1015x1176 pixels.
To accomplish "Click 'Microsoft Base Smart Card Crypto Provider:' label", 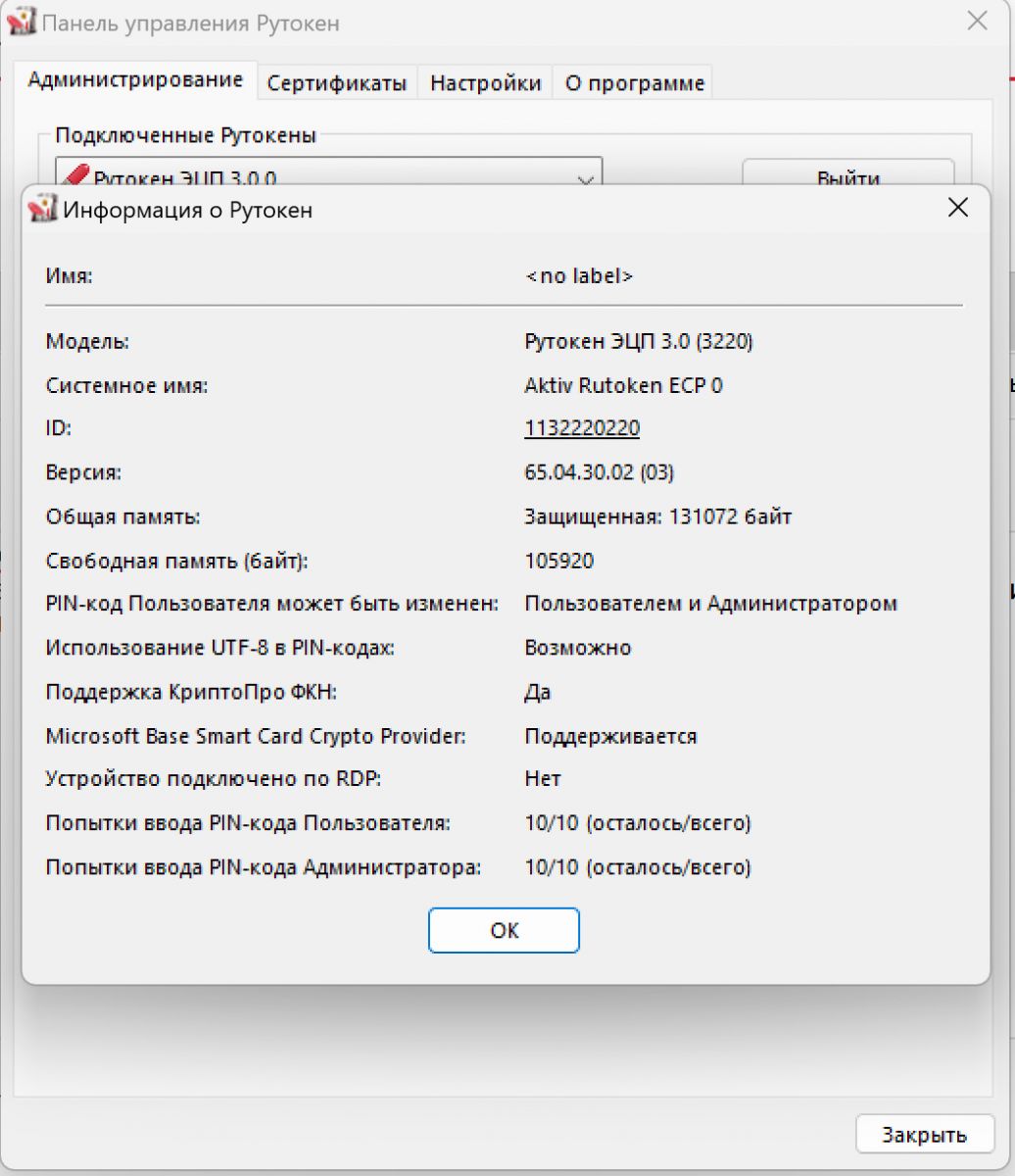I will point(256,736).
